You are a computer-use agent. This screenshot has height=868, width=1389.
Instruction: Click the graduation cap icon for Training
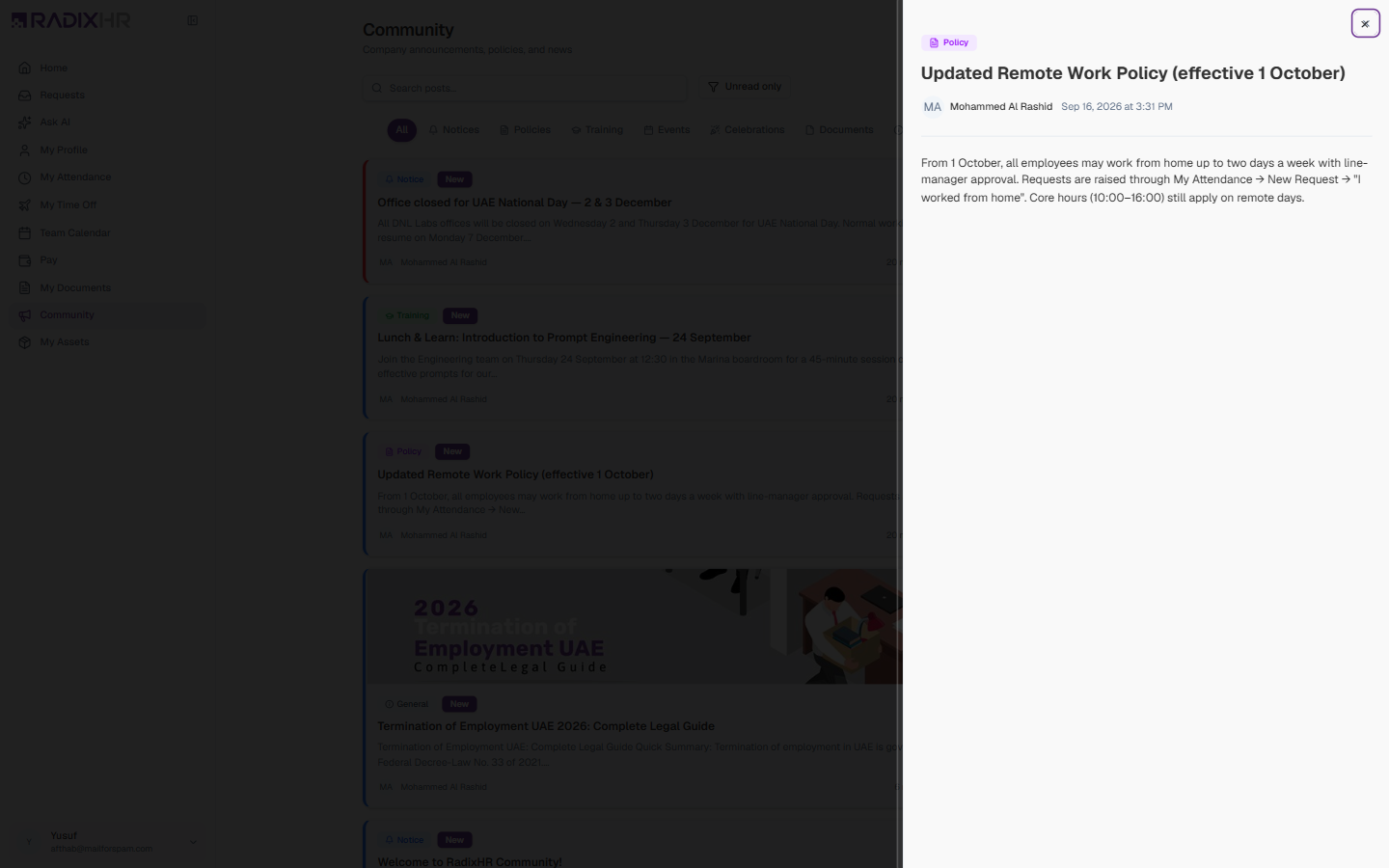click(576, 130)
